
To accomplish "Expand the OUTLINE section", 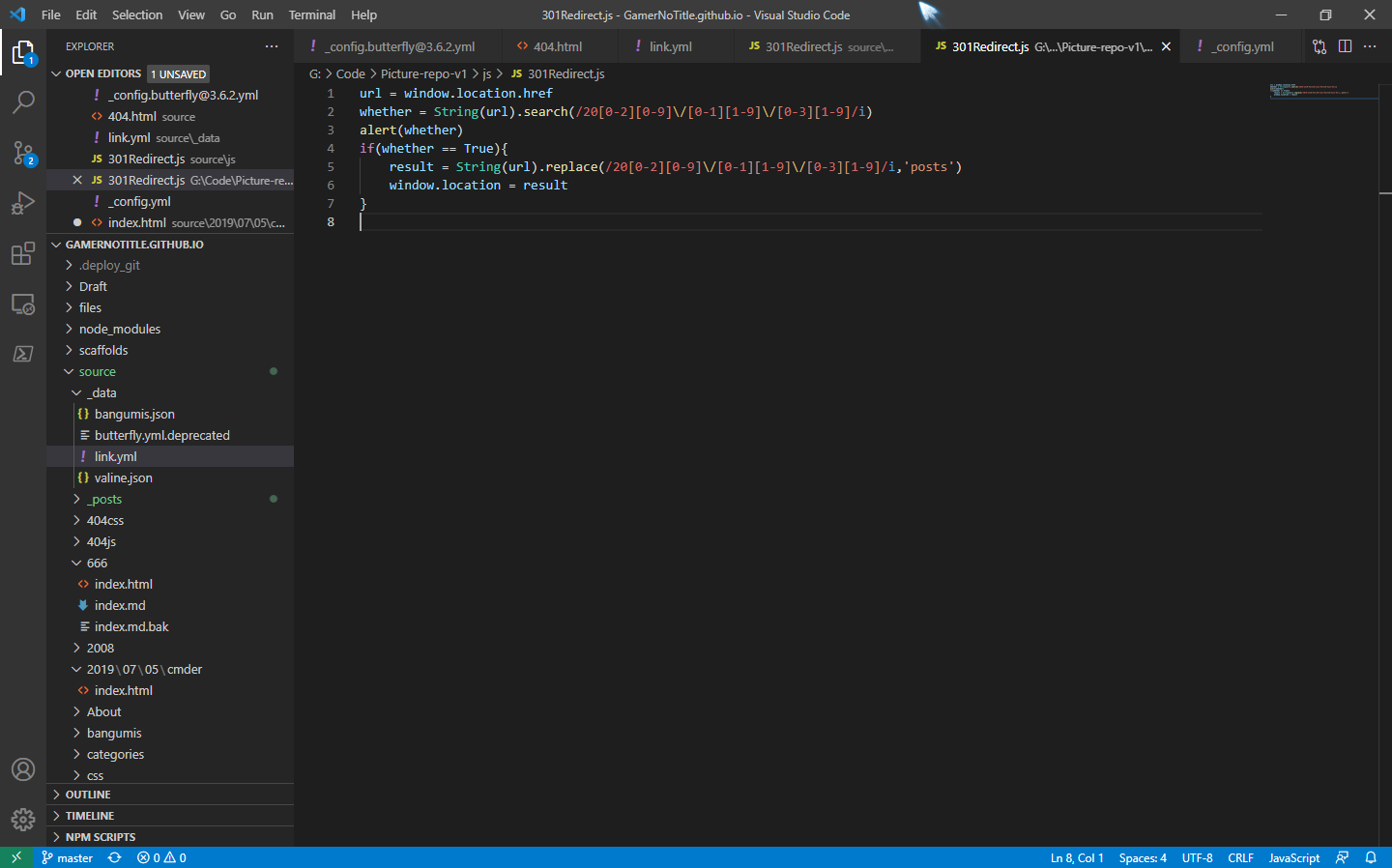I will [x=88, y=795].
